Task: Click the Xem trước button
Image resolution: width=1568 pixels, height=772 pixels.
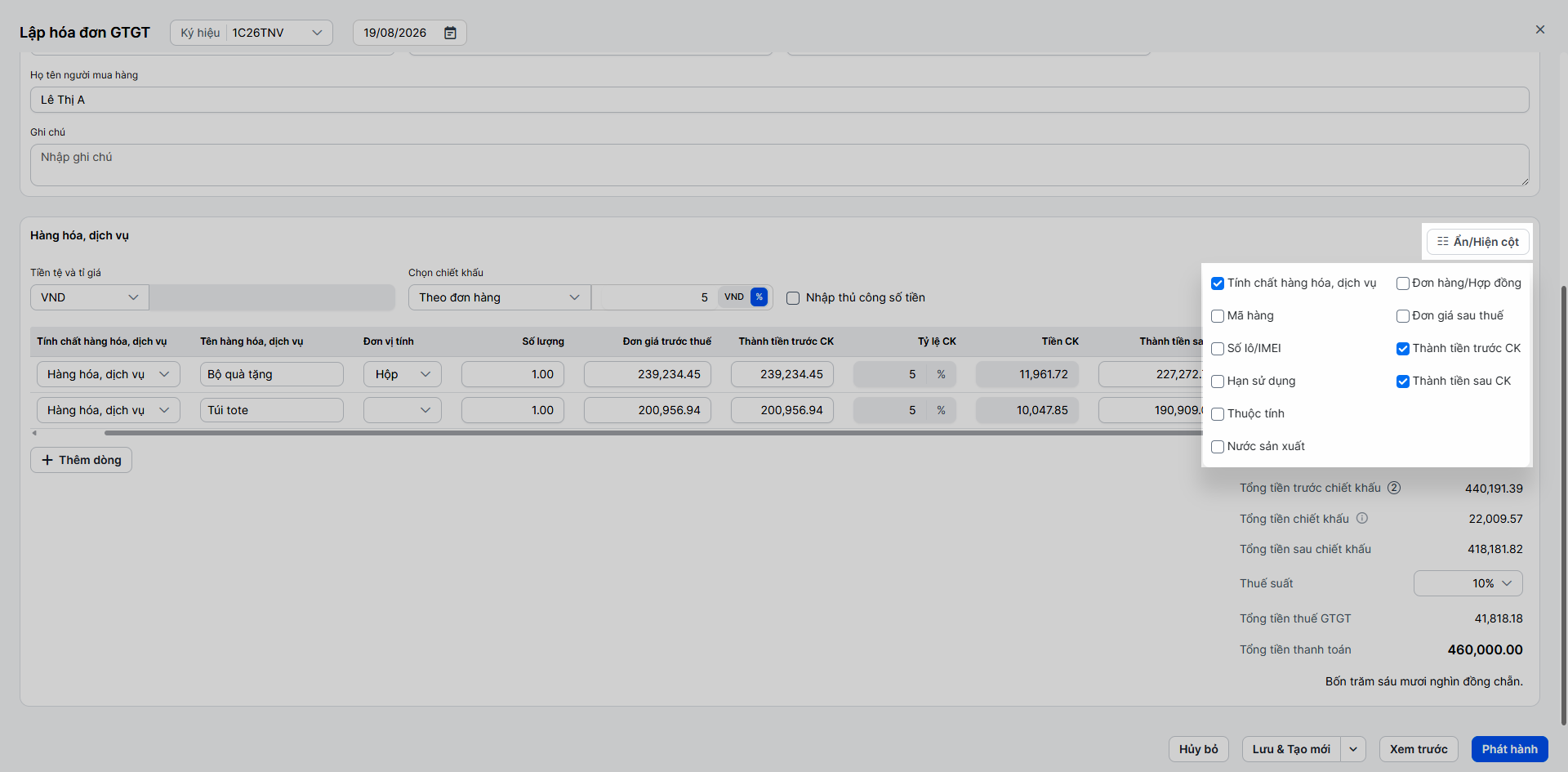Action: point(1419,749)
